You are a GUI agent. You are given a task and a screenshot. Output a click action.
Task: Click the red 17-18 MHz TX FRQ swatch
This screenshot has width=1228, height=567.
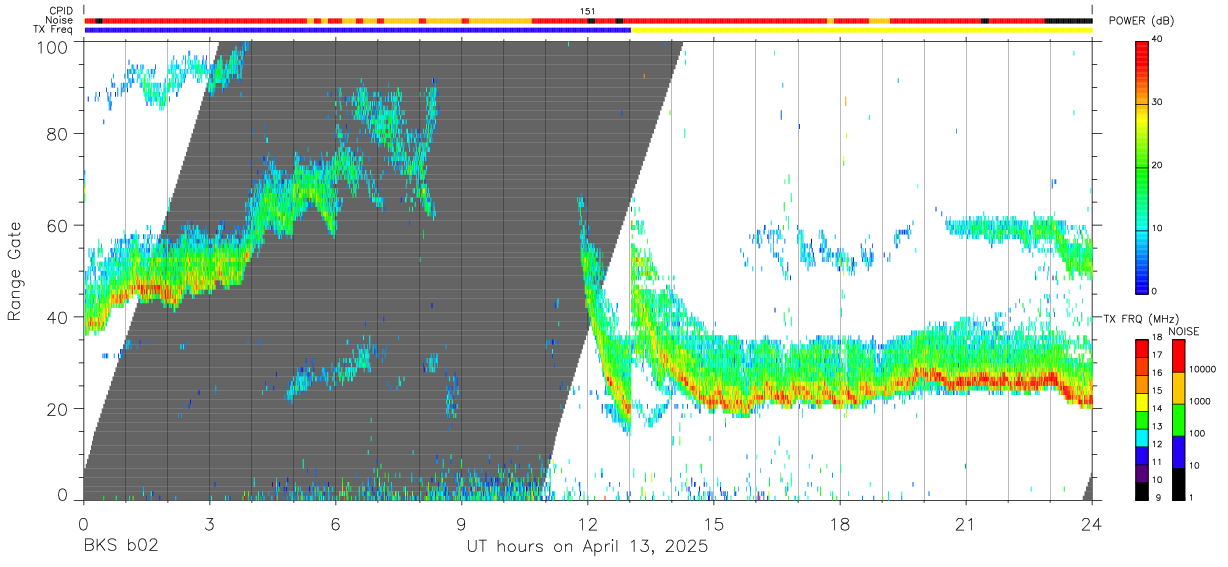pyautogui.click(x=1143, y=348)
